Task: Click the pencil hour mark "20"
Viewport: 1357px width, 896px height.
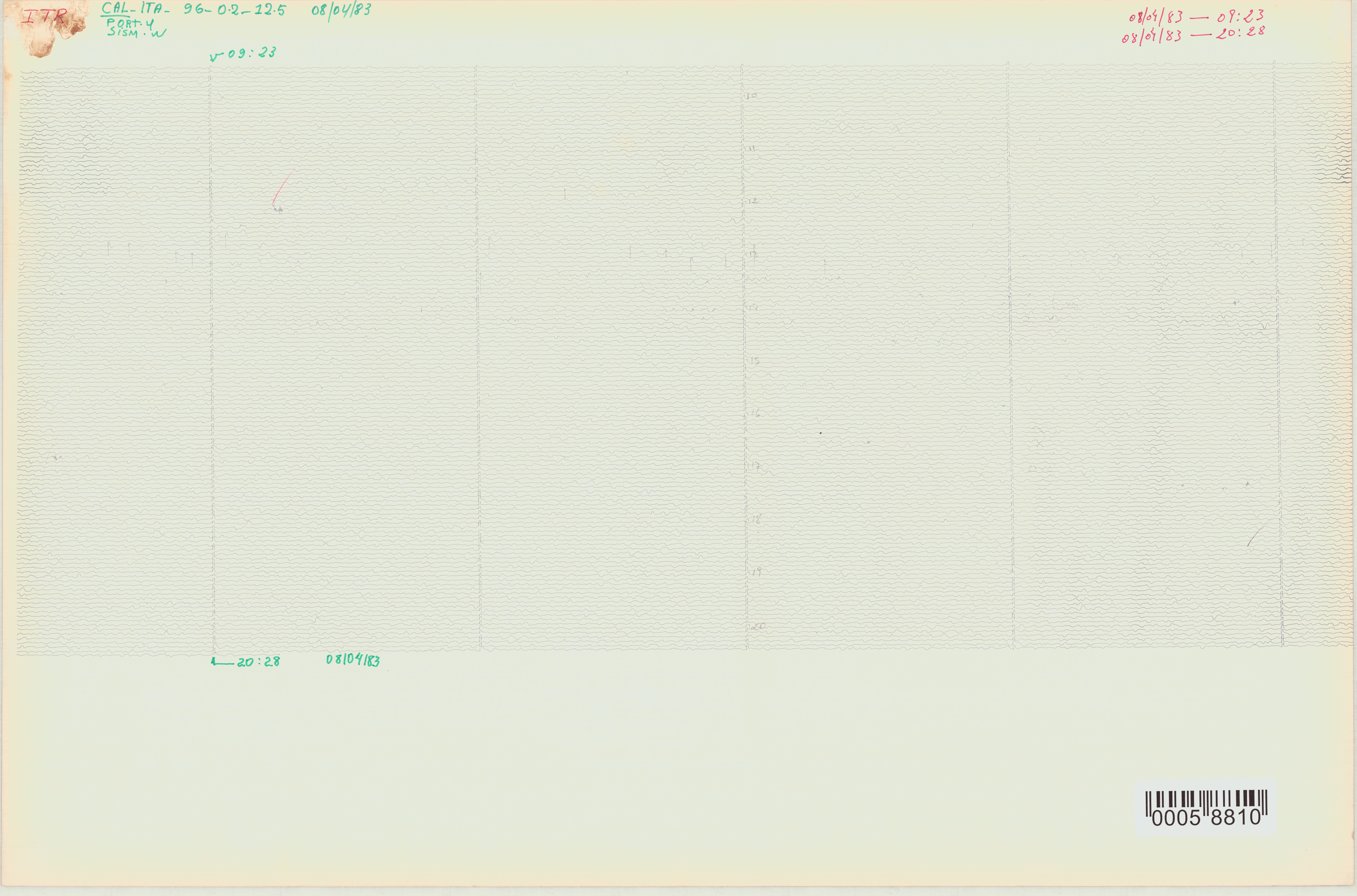Action: pyautogui.click(x=758, y=626)
